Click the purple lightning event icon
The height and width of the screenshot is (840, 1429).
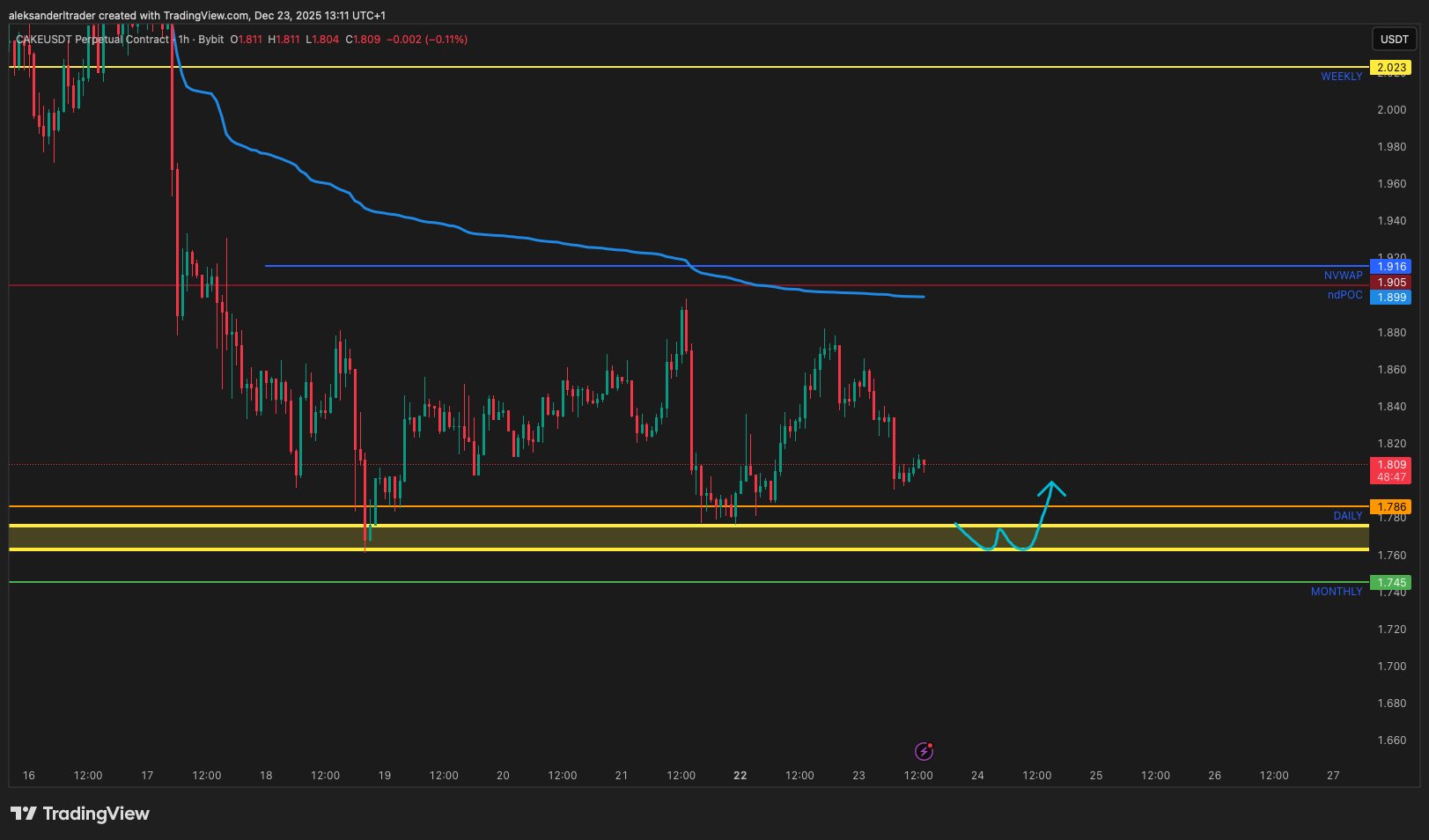(924, 751)
